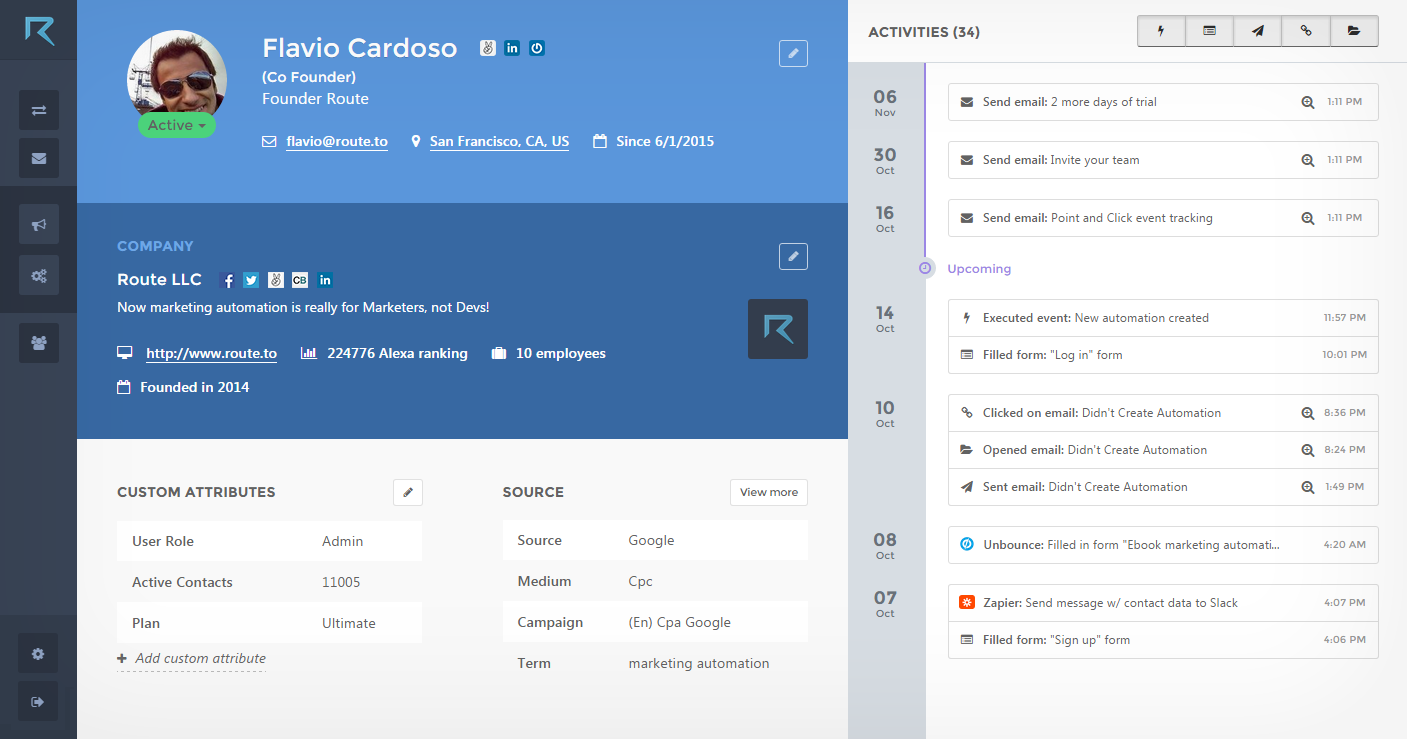Open Route LLC AngelList icon

[276, 280]
